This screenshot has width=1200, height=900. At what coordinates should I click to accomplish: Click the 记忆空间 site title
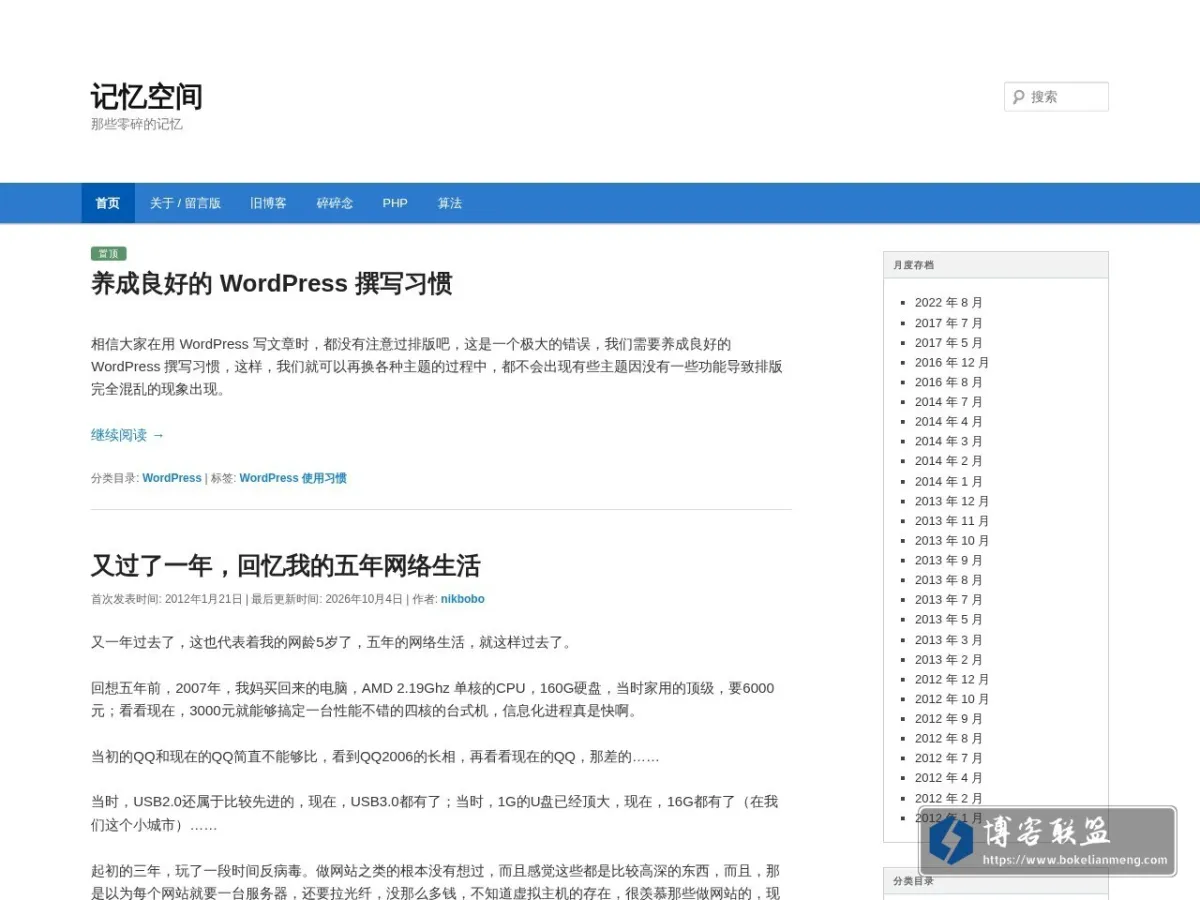[147, 97]
